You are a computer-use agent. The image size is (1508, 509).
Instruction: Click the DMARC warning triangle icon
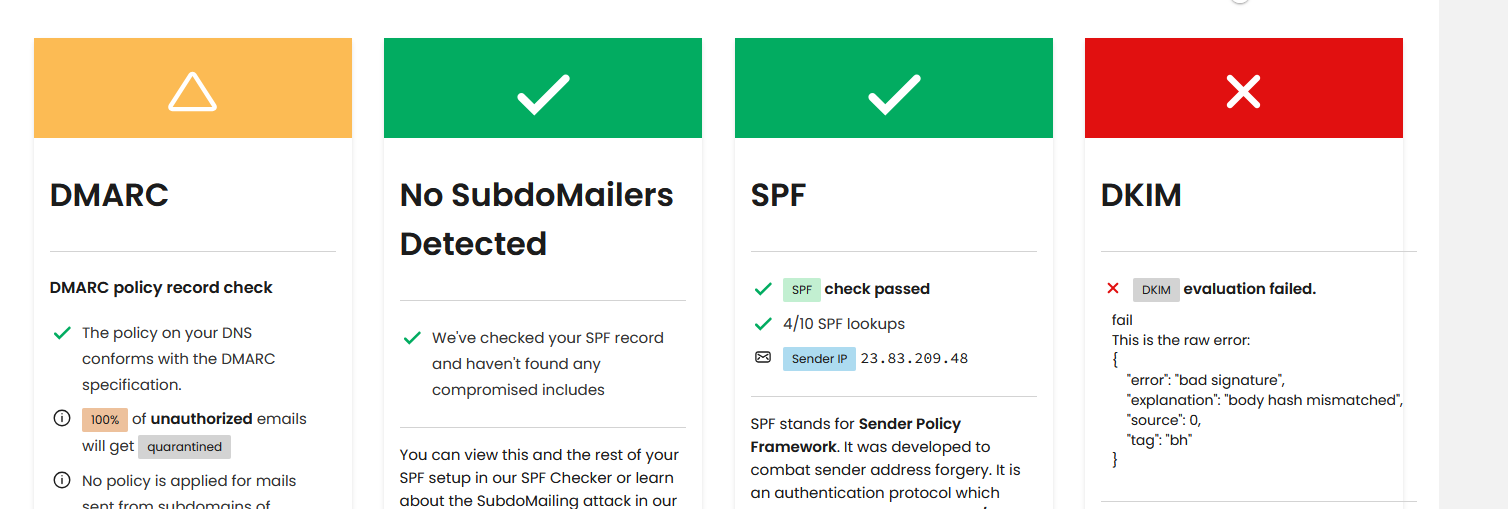point(192,91)
